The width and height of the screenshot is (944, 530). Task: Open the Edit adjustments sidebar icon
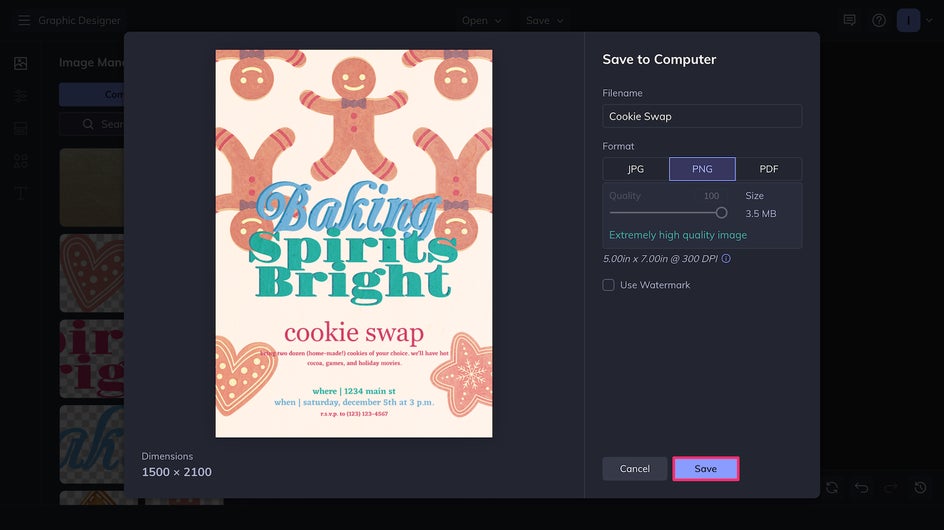(20, 96)
